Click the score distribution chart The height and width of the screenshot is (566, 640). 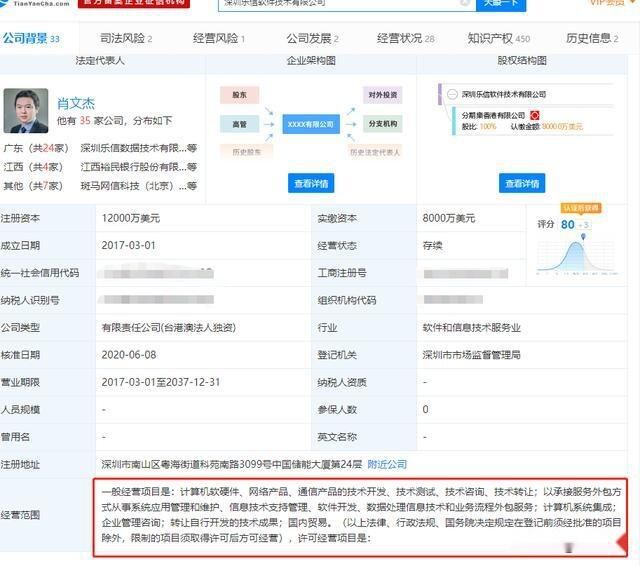click(x=577, y=256)
